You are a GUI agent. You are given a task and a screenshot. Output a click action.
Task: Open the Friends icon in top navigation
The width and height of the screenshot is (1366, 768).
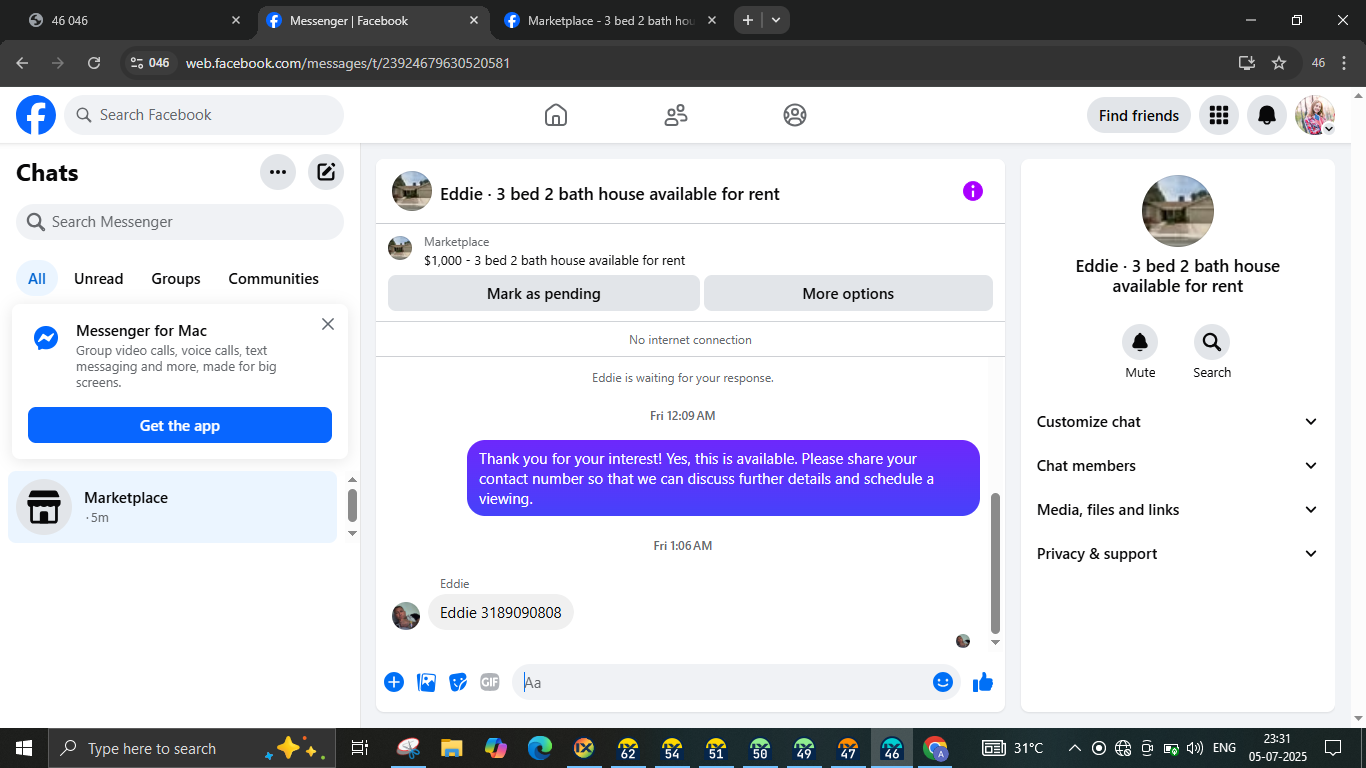tap(676, 115)
